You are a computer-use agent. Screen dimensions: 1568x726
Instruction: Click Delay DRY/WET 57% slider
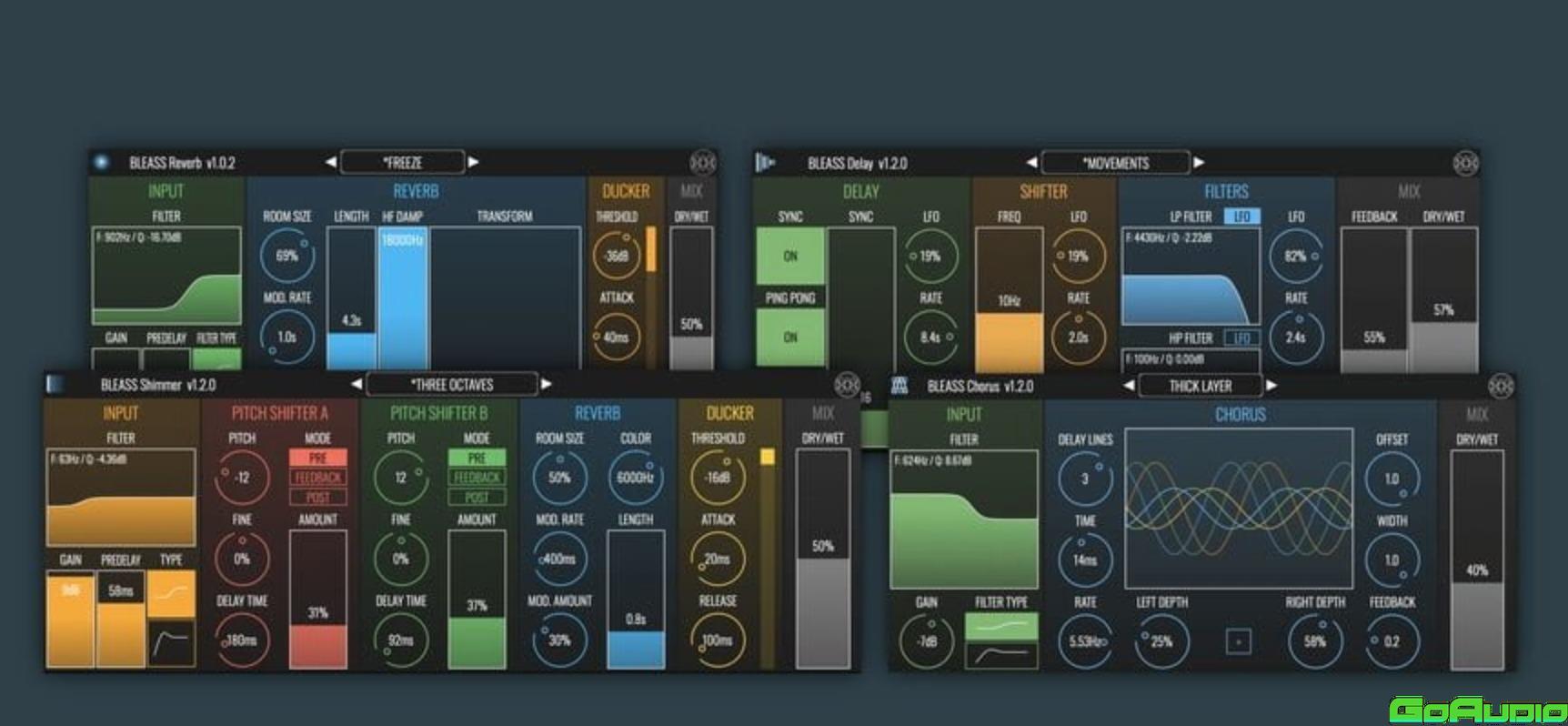click(1443, 299)
